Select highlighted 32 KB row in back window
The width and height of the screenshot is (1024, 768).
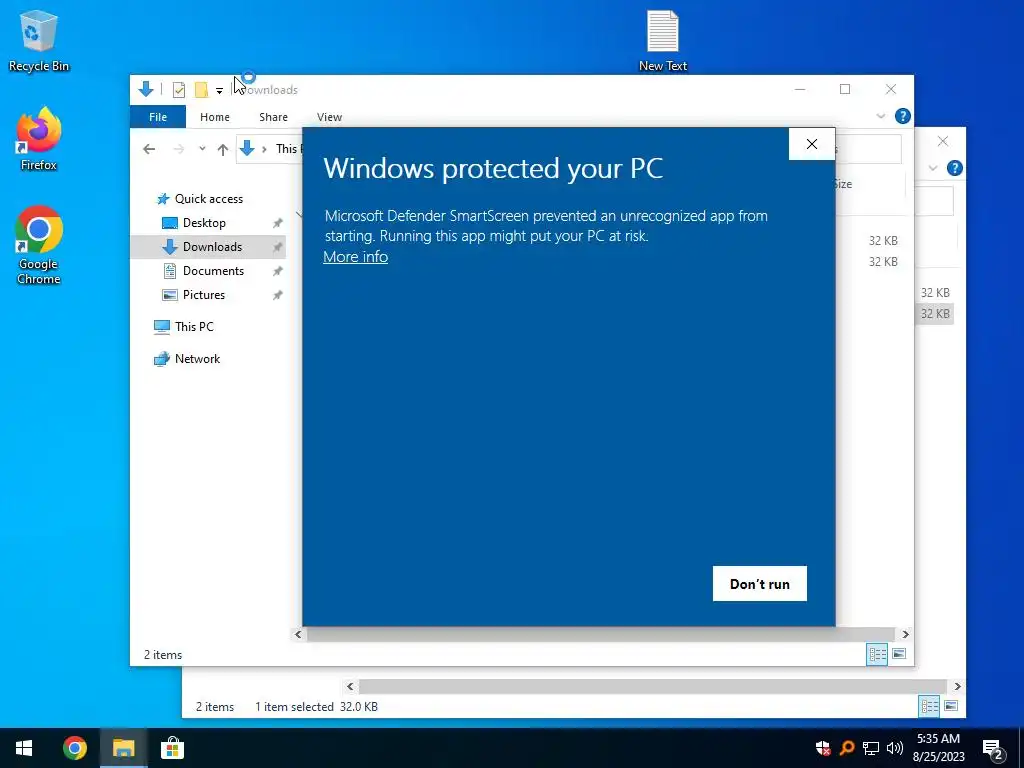(935, 314)
